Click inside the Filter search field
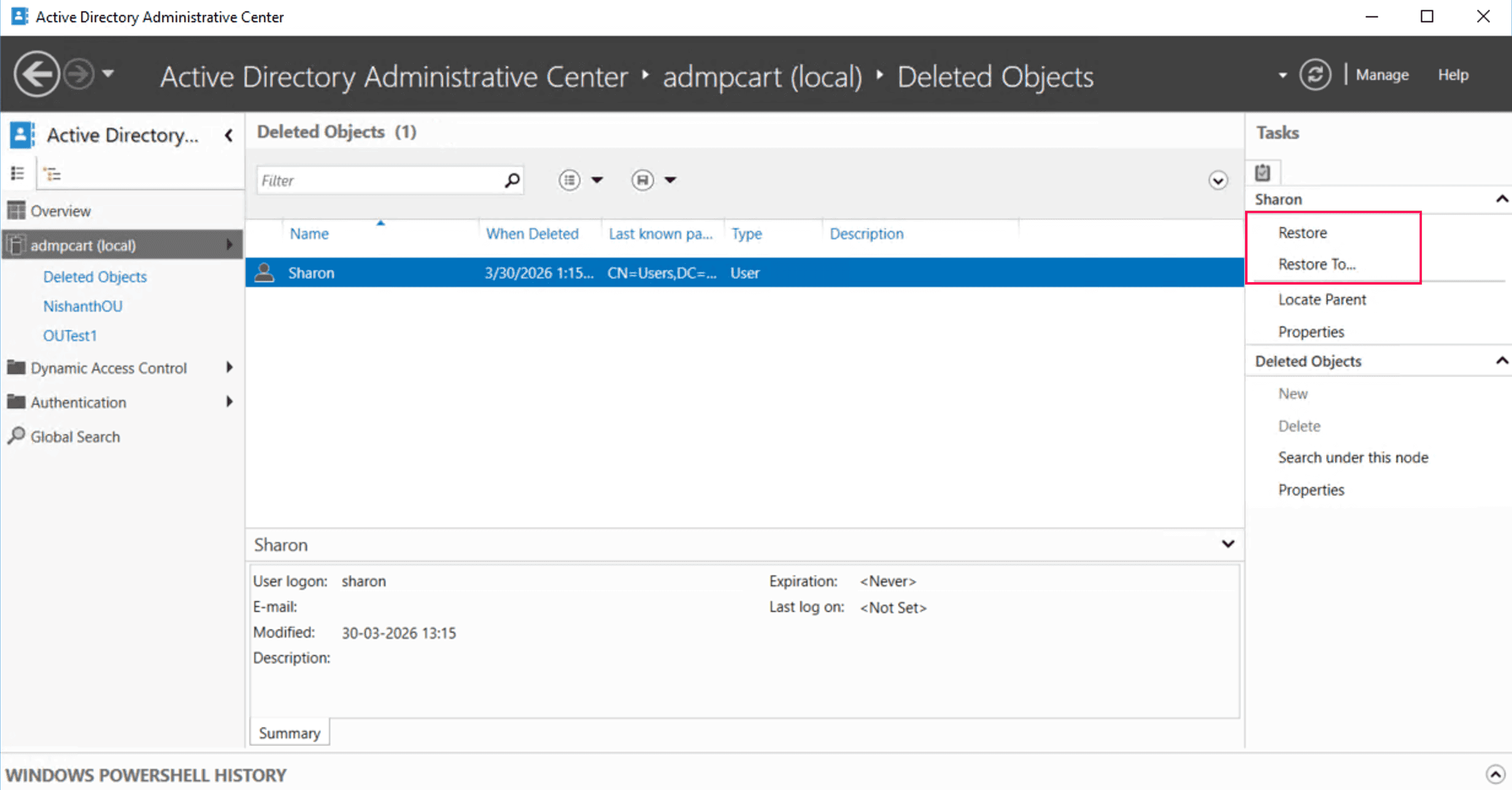The image size is (1512, 790). (x=380, y=180)
